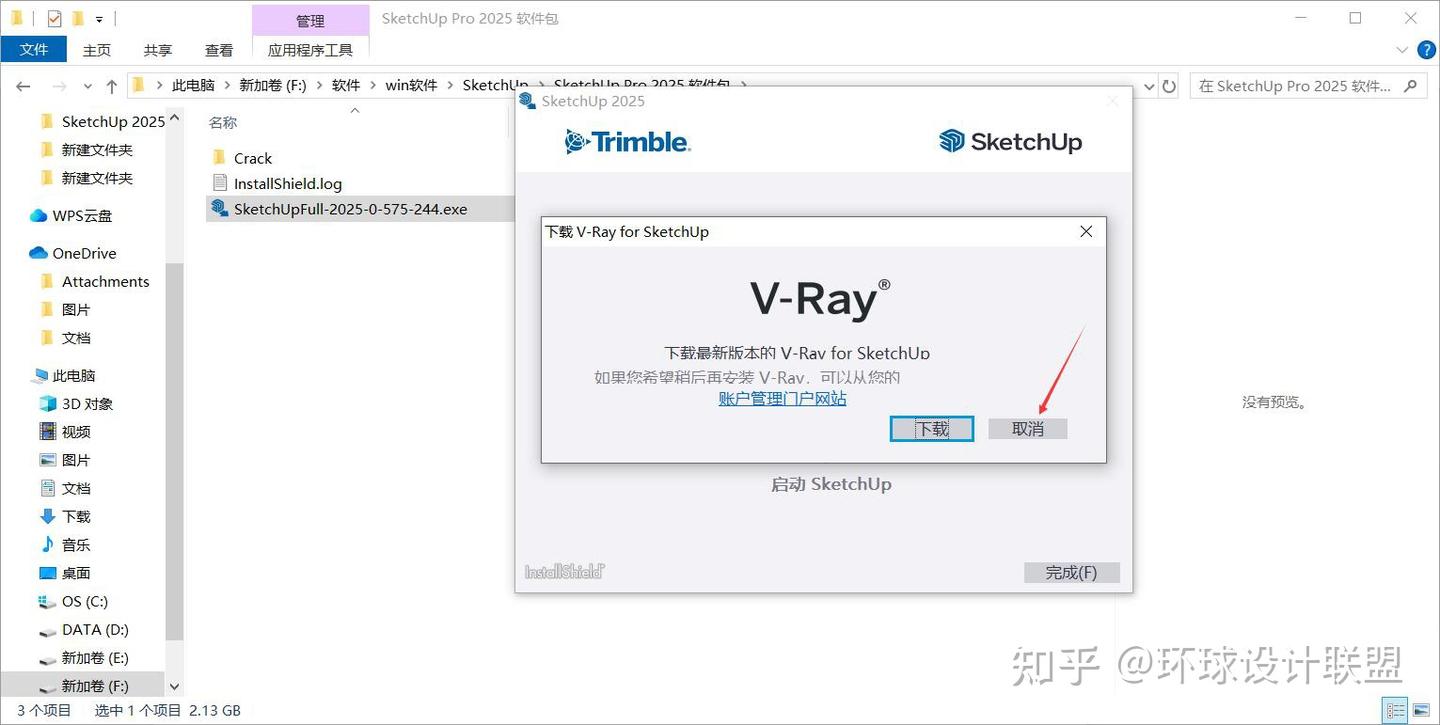Switch to the details view icon in status bar
Viewport: 1440px width, 725px height.
pos(1397,710)
